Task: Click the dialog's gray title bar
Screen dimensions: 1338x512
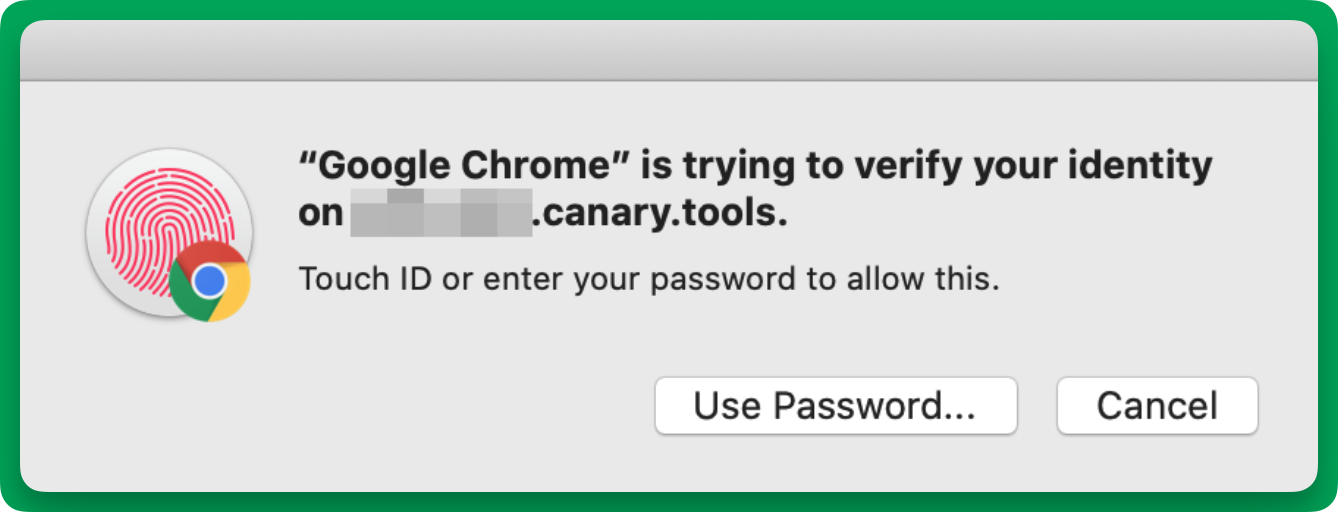Action: coord(668,50)
